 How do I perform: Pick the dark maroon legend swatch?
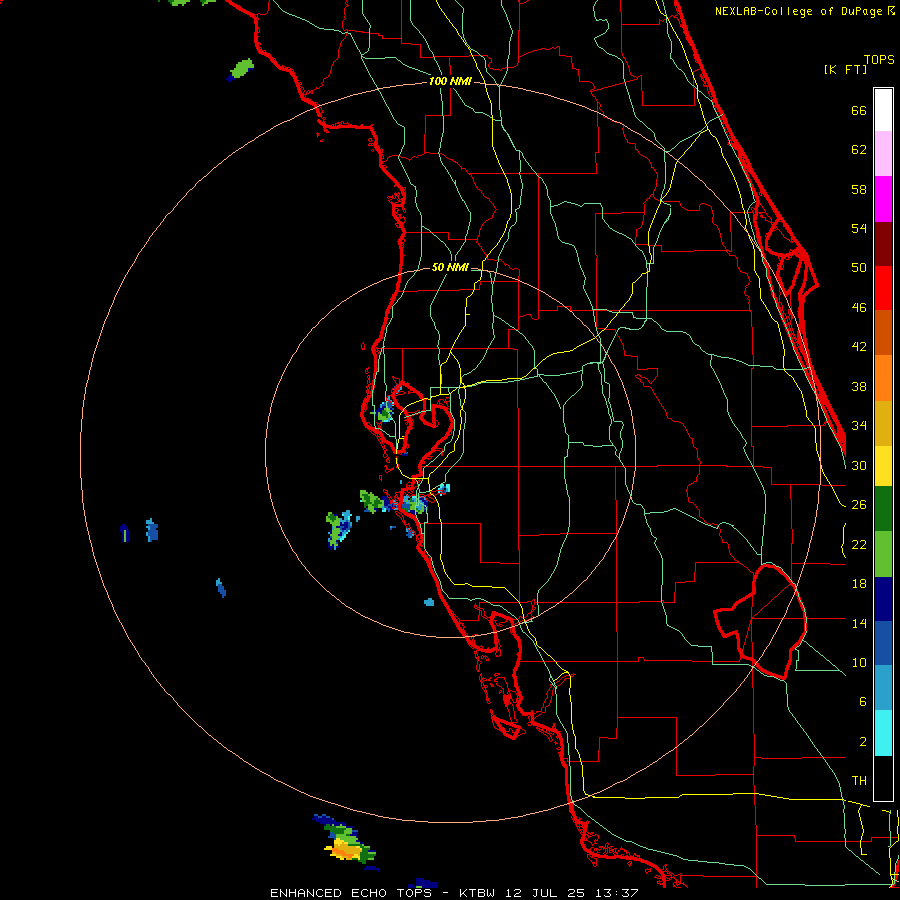883,244
